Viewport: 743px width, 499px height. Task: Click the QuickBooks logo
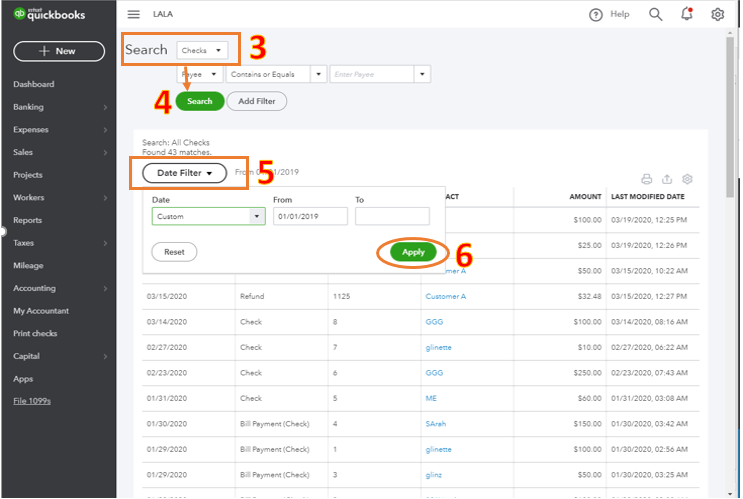coord(49,14)
